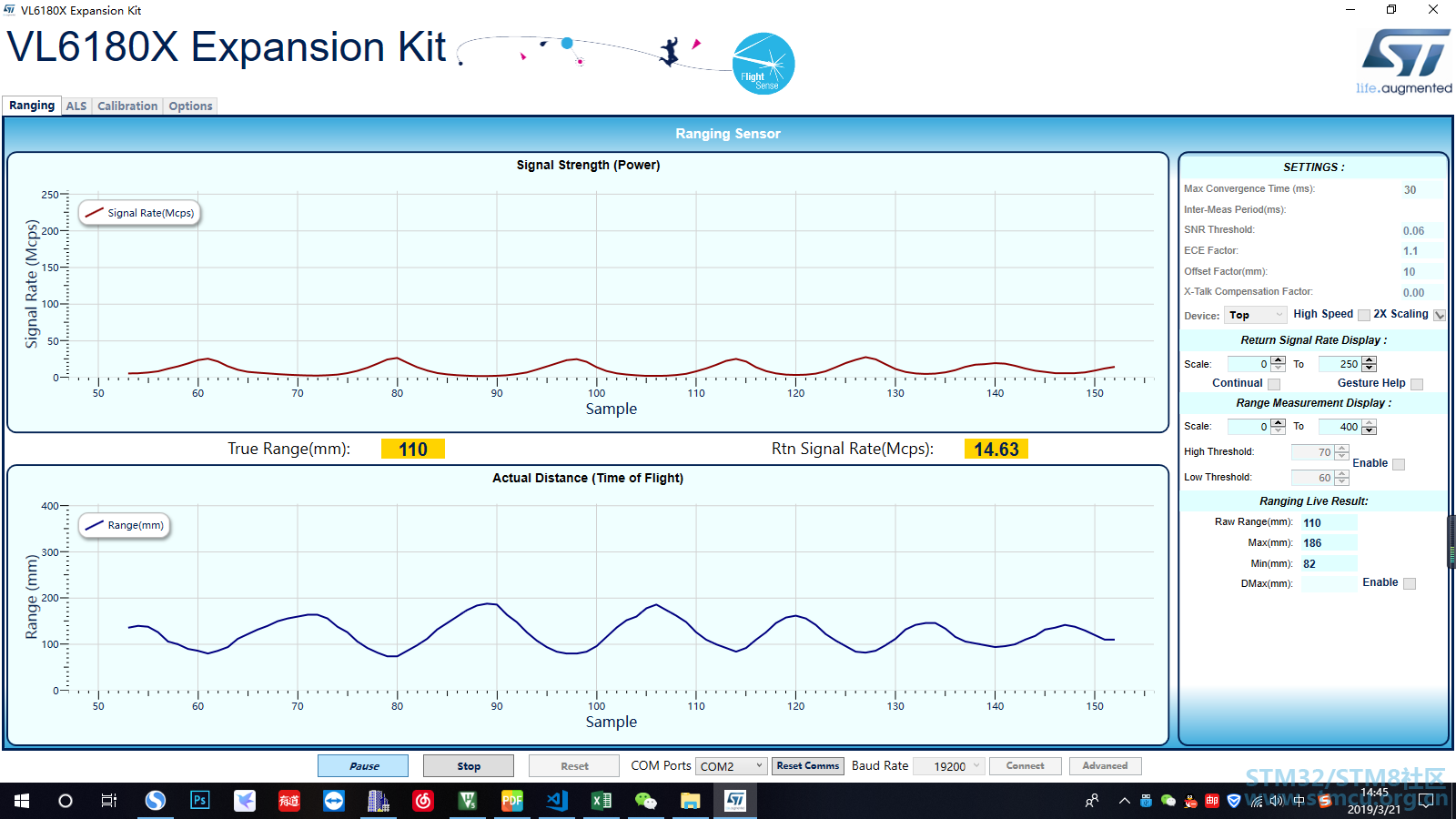Click the True Range value 110
This screenshot has width=1456, height=819.
click(413, 450)
